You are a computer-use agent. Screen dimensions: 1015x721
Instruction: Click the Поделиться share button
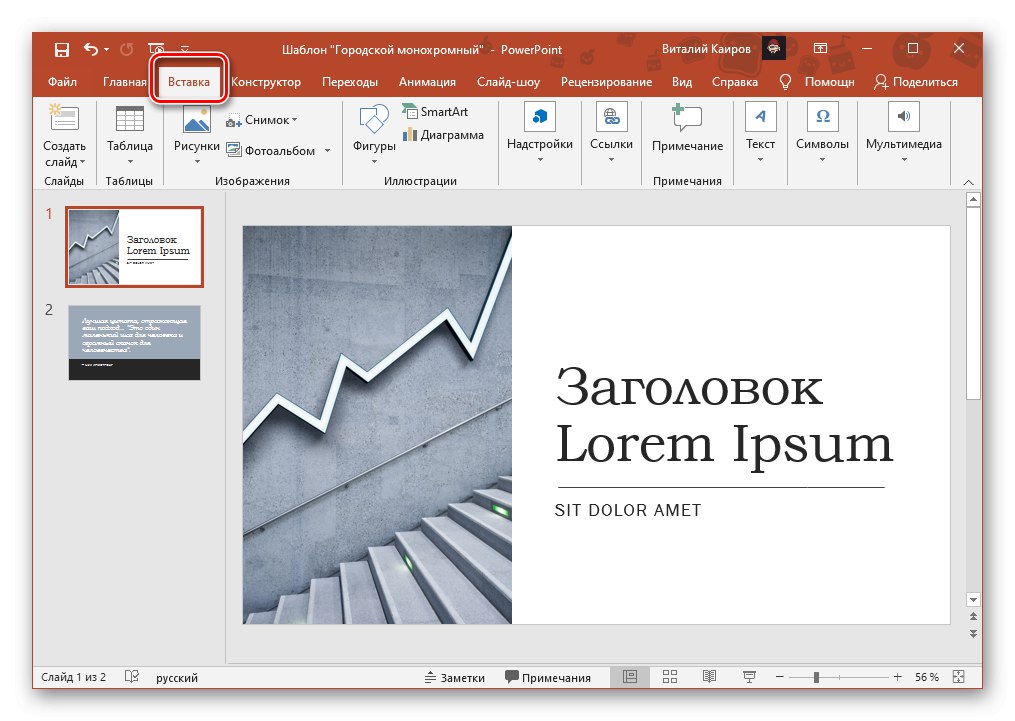915,82
